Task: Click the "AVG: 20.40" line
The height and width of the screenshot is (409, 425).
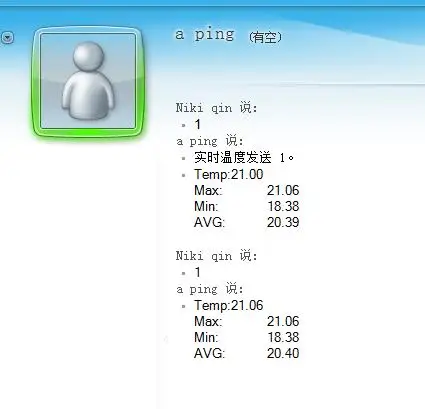Action: tap(247, 353)
